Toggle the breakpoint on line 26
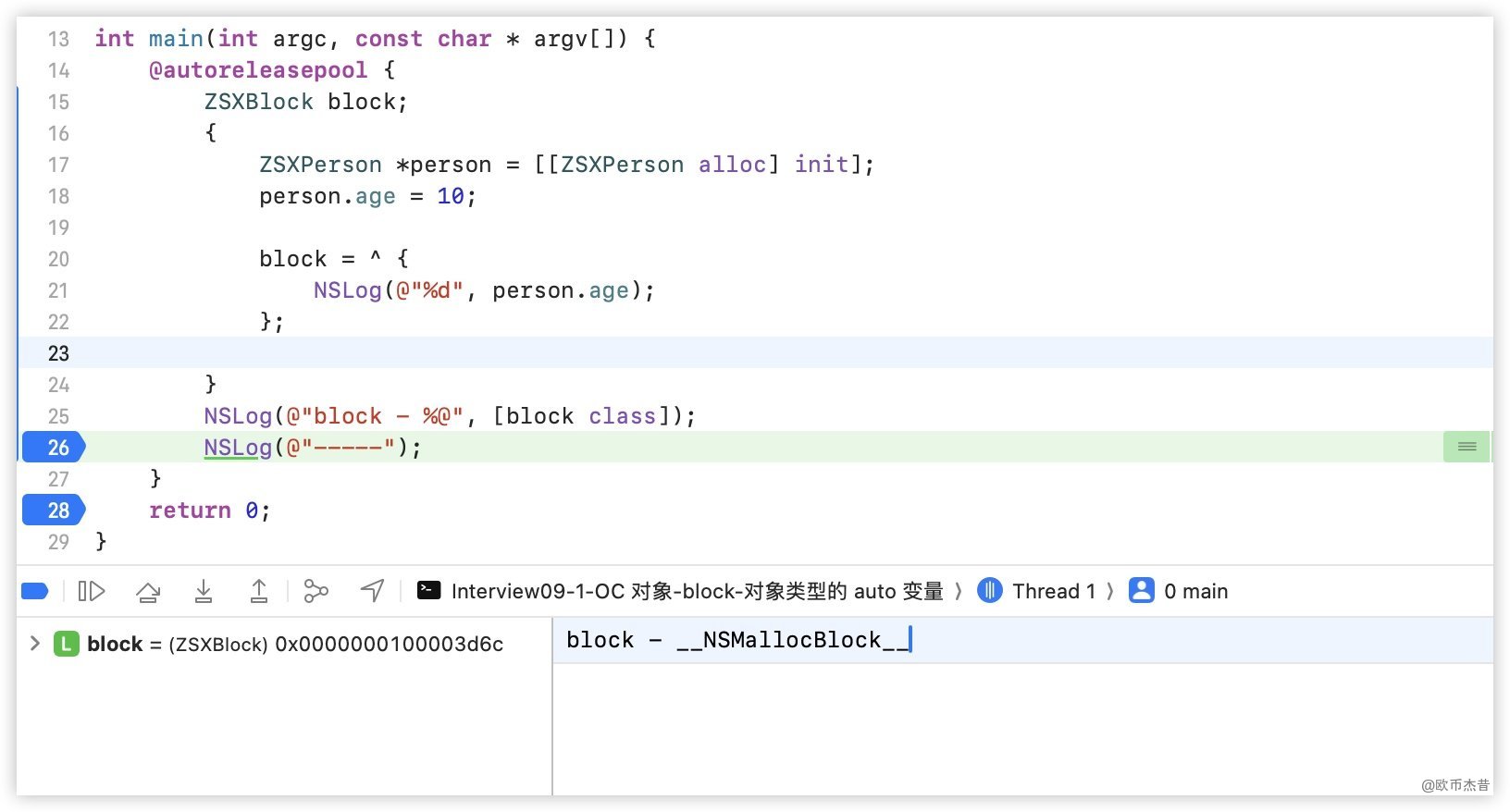The width and height of the screenshot is (1510, 812). (x=54, y=448)
